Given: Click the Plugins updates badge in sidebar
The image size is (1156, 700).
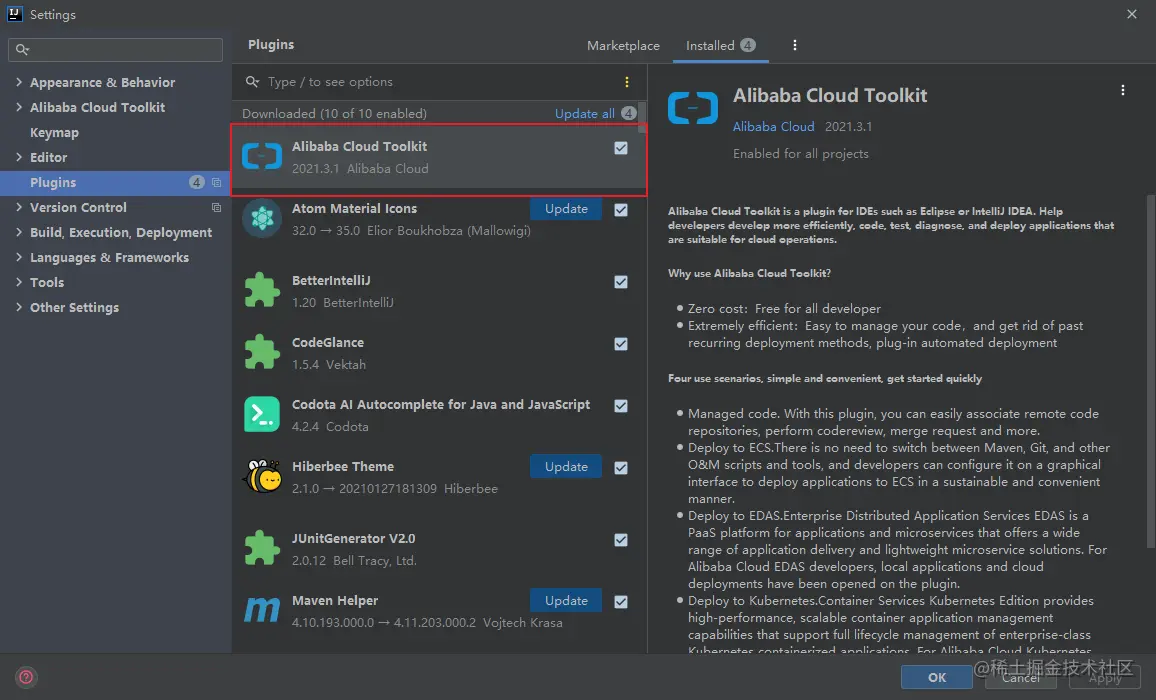Looking at the screenshot, I should point(196,182).
